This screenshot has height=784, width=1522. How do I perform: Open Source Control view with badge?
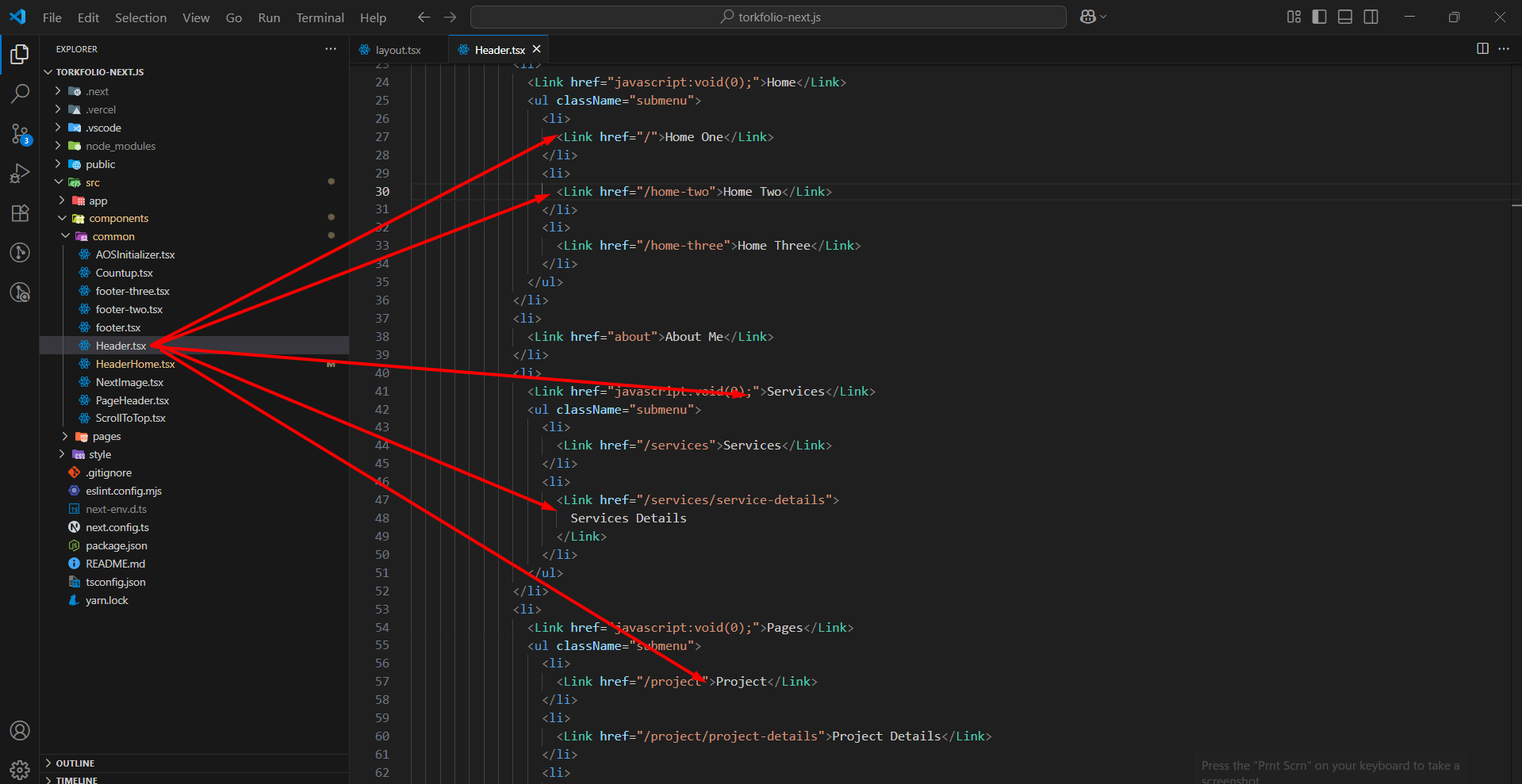(20, 134)
